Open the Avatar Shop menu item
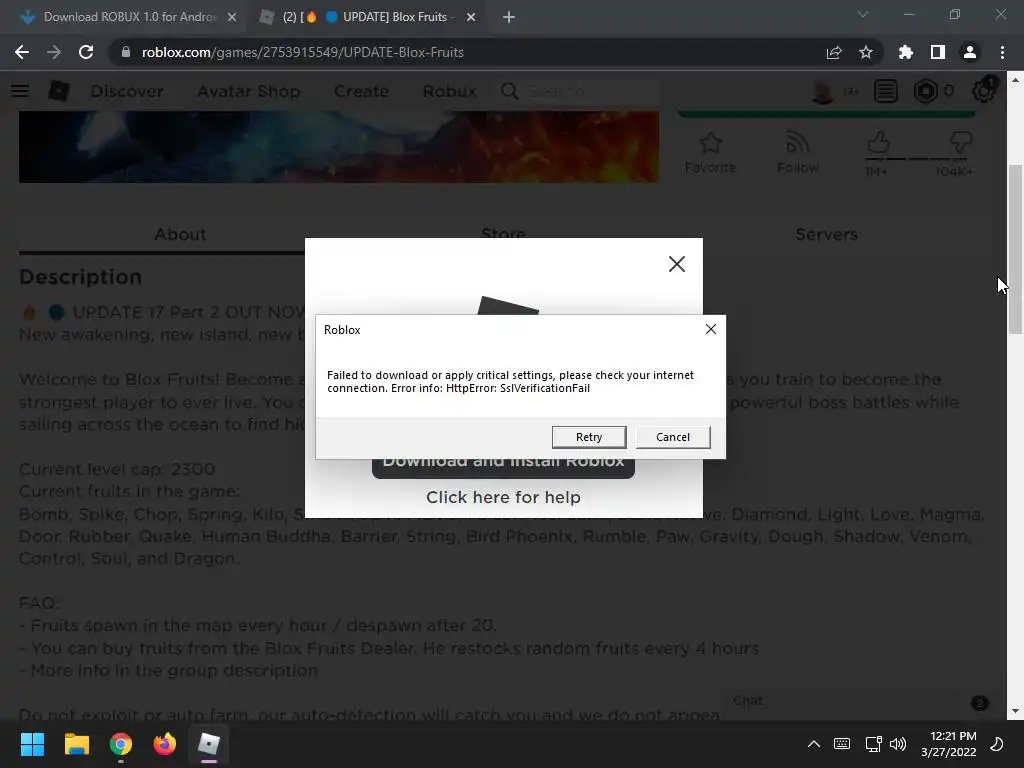This screenshot has height=768, width=1024. (249, 91)
